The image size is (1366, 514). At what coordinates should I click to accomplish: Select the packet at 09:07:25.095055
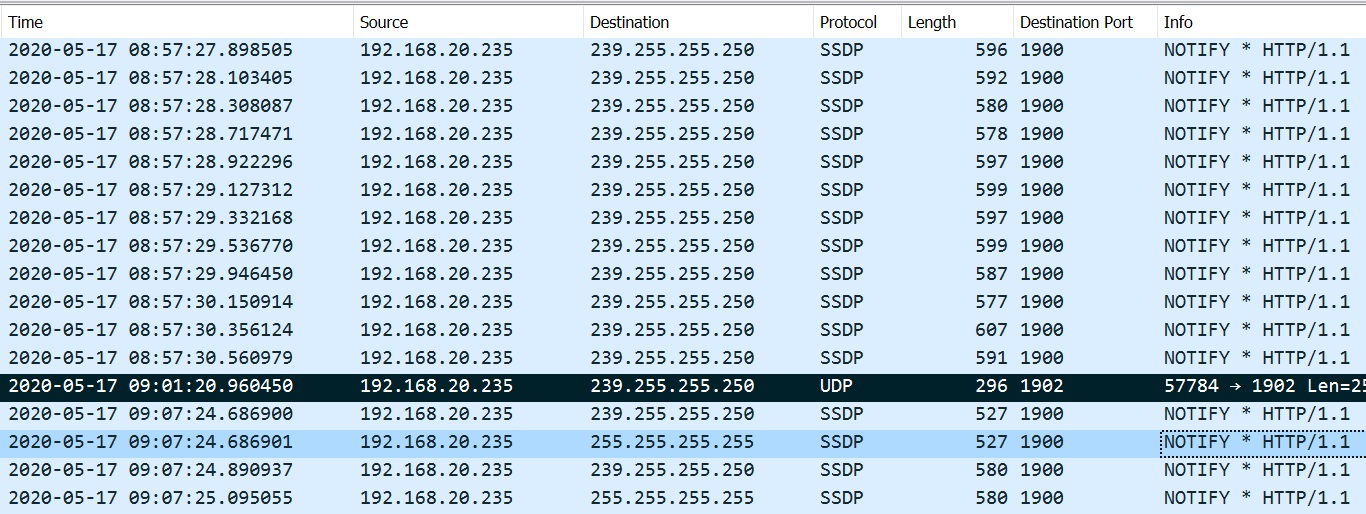click(683, 498)
